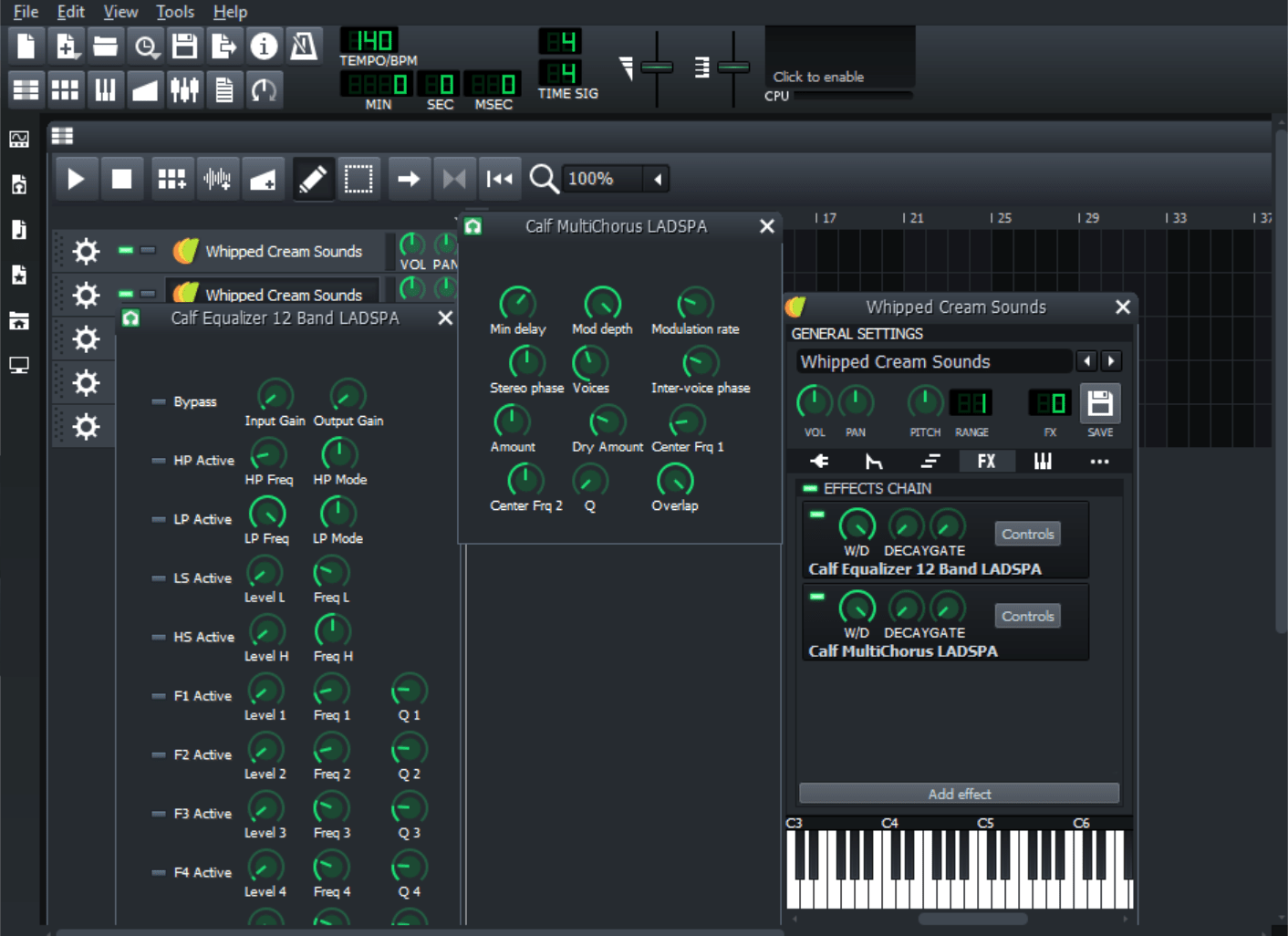Open the miscellaneous tab in instrument window

pyautogui.click(x=1099, y=462)
